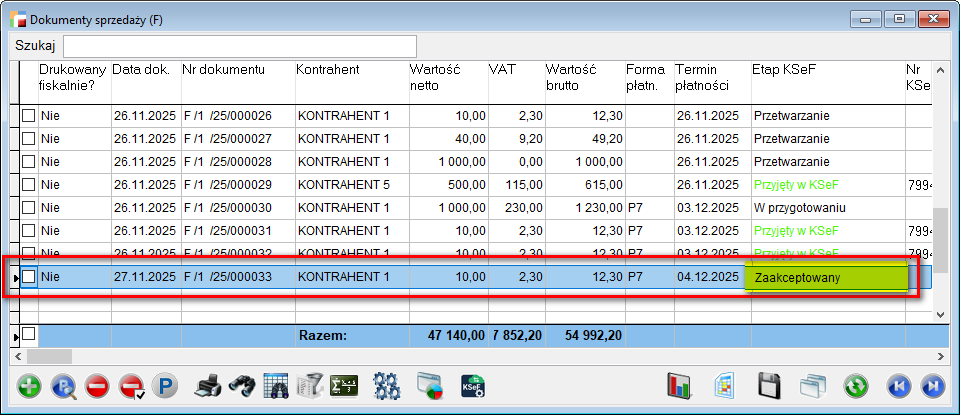Click the horizontal scrollbar right arrow

coord(940,356)
